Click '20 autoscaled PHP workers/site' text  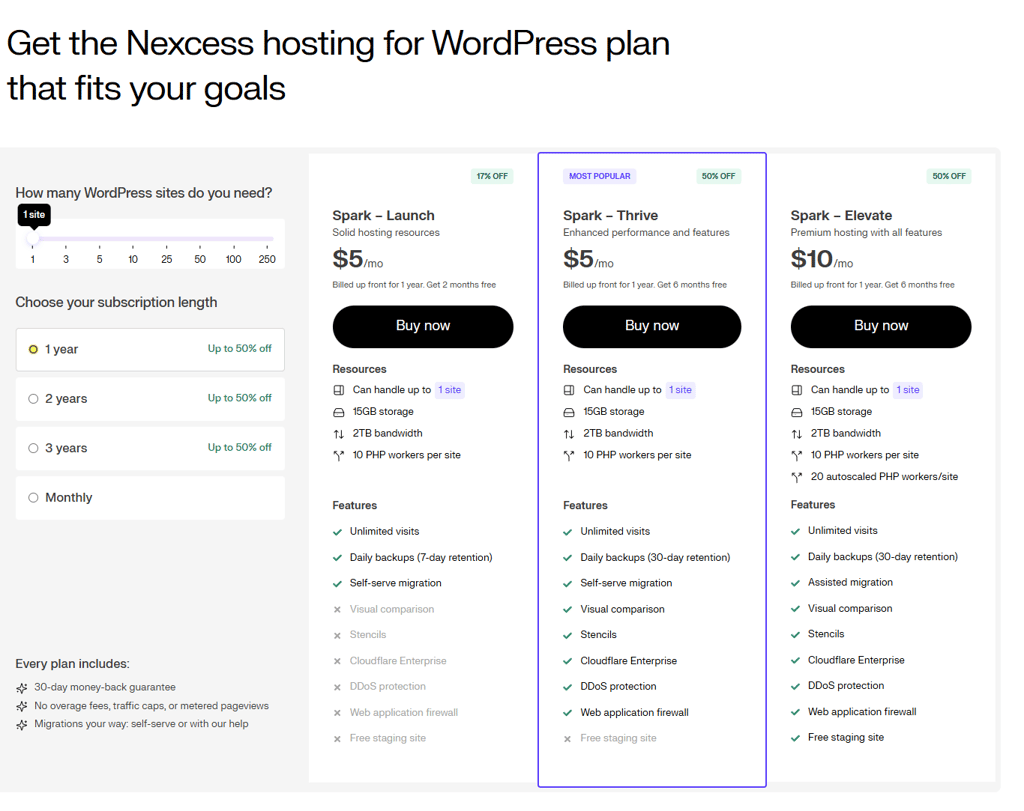tap(884, 477)
